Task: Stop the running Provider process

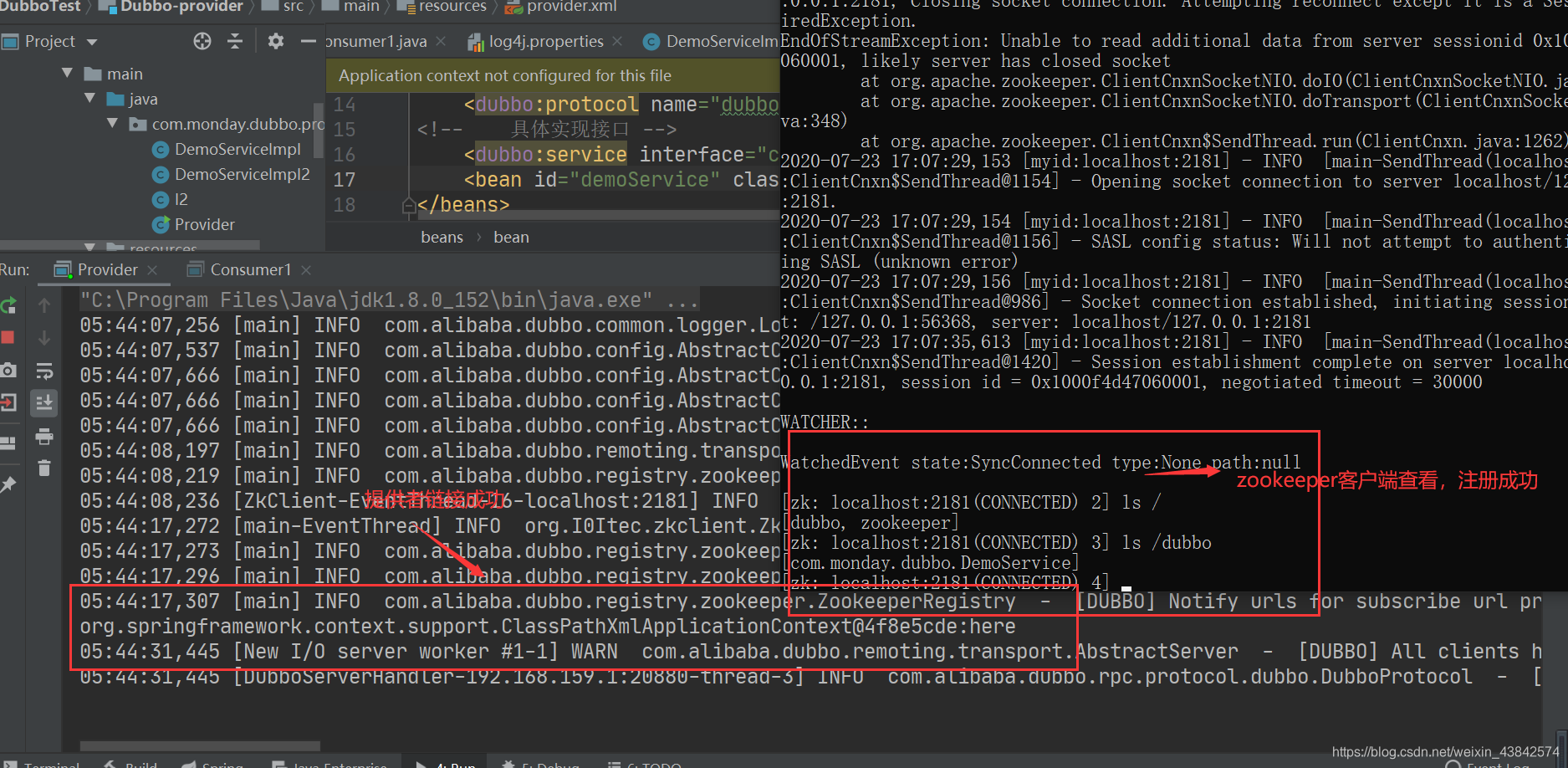Action: (x=8, y=338)
